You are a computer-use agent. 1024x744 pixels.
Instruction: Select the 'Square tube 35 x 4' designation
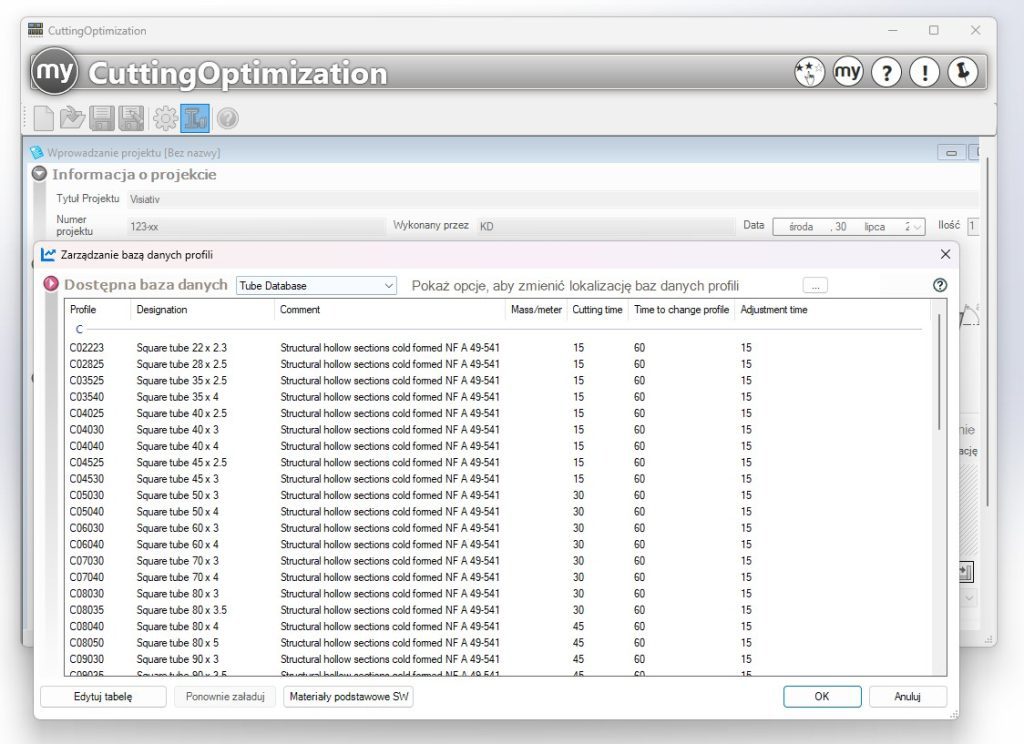pyautogui.click(x=178, y=396)
